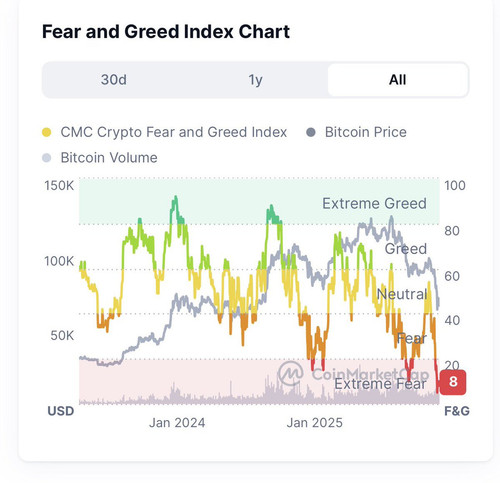The width and height of the screenshot is (500, 483).
Task: Click the Neutral zone label on chart
Action: [x=402, y=294]
